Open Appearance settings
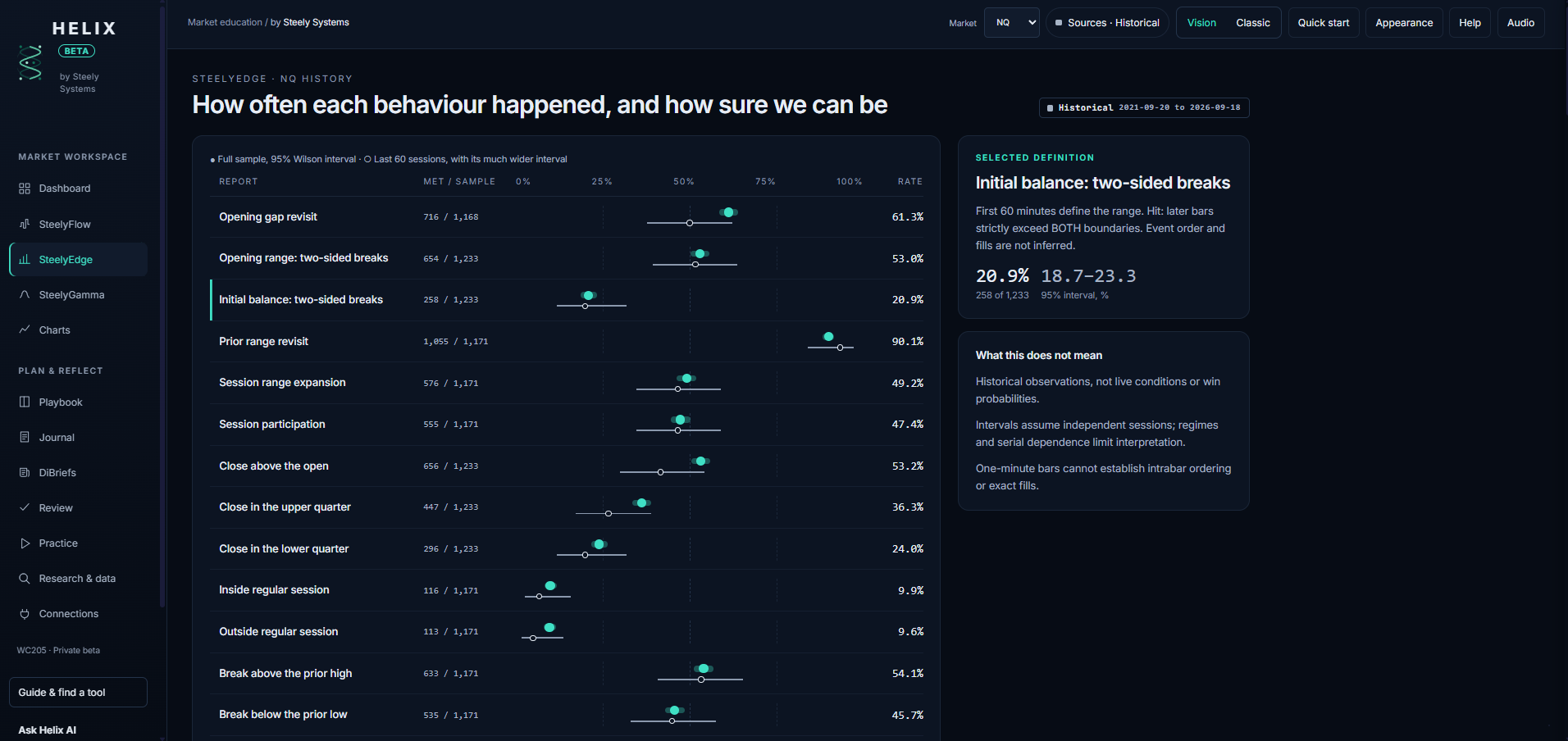Viewport: 1568px width, 741px height. 1404,23
